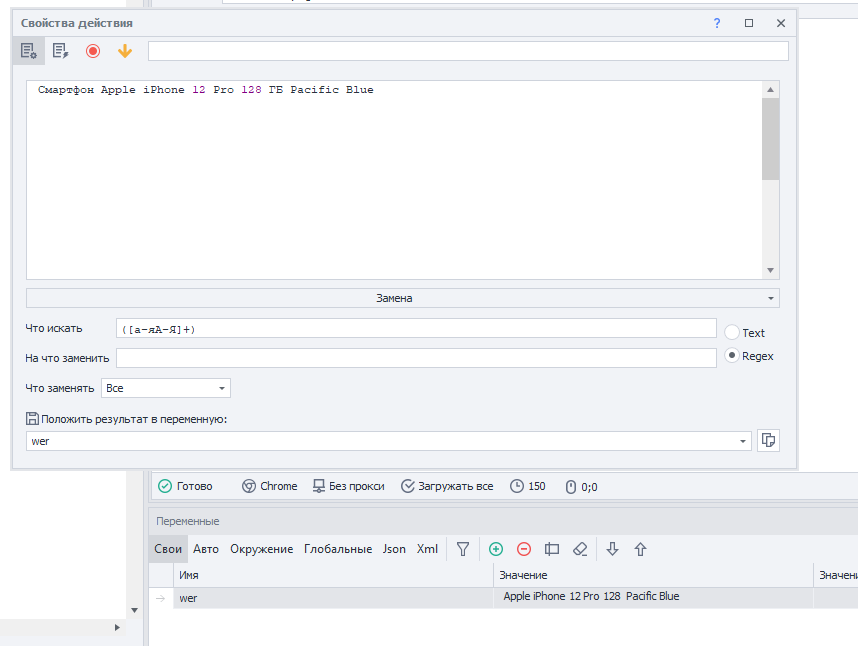This screenshot has width=858, height=646.
Task: Click the left panel scroll right arrow
Action: click(x=117, y=627)
